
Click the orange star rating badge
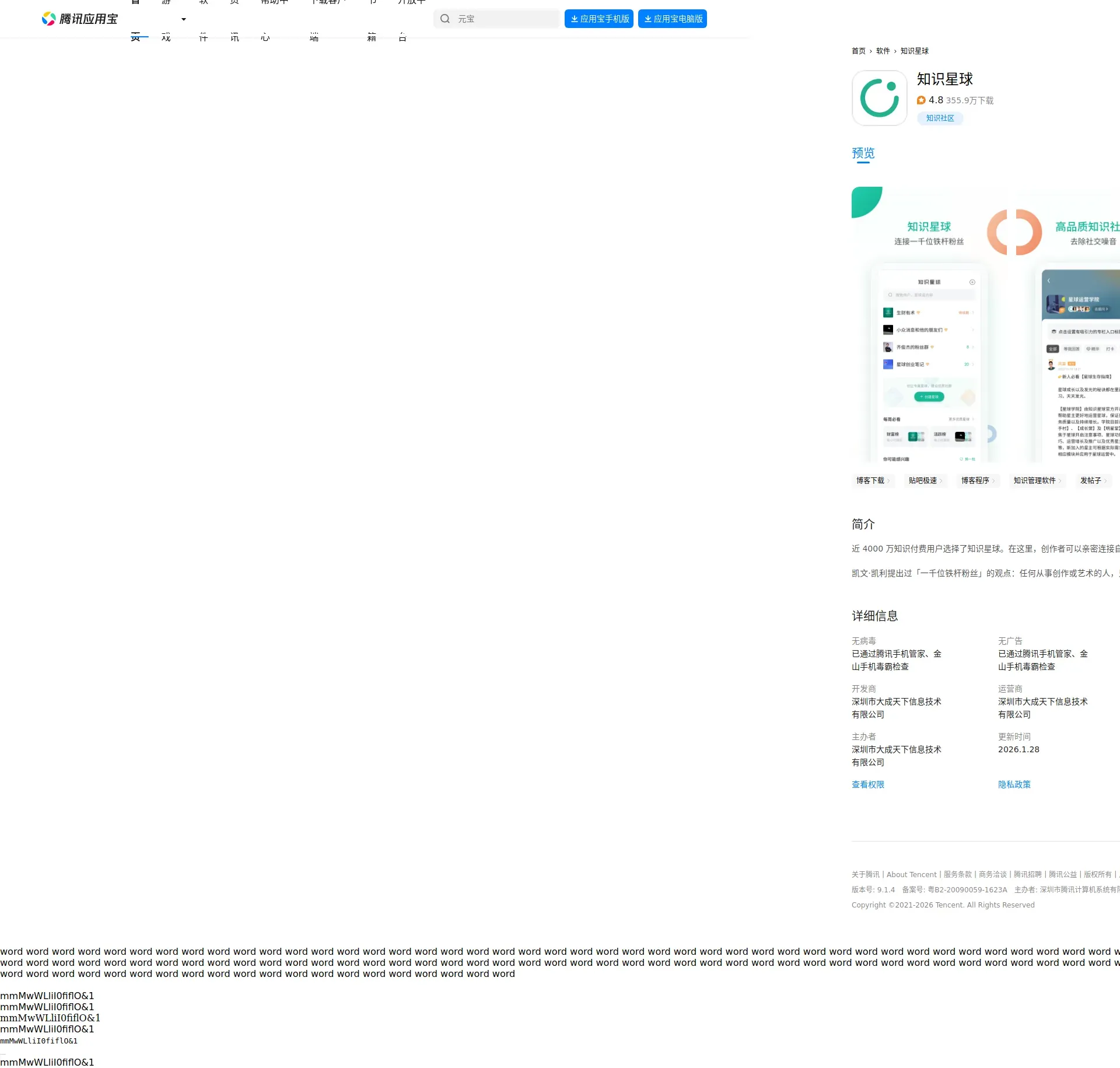921,100
